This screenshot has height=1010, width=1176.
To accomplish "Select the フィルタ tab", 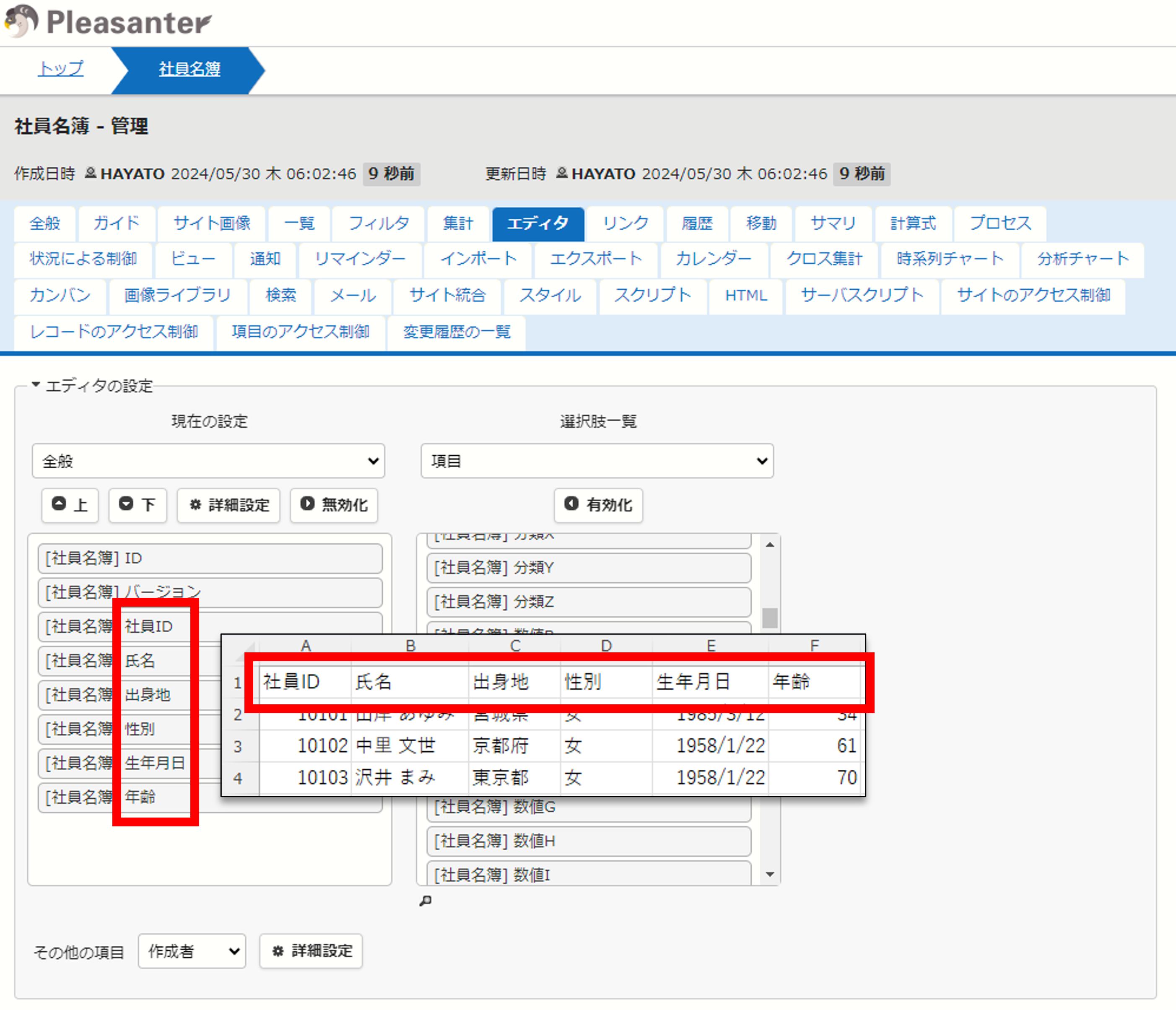I will click(x=379, y=224).
